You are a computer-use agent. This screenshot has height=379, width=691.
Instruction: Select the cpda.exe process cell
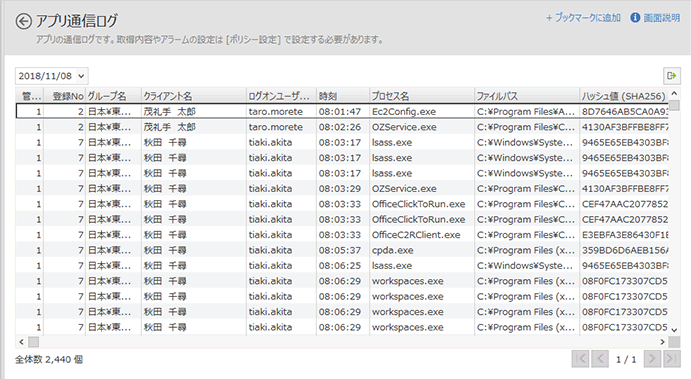point(422,250)
